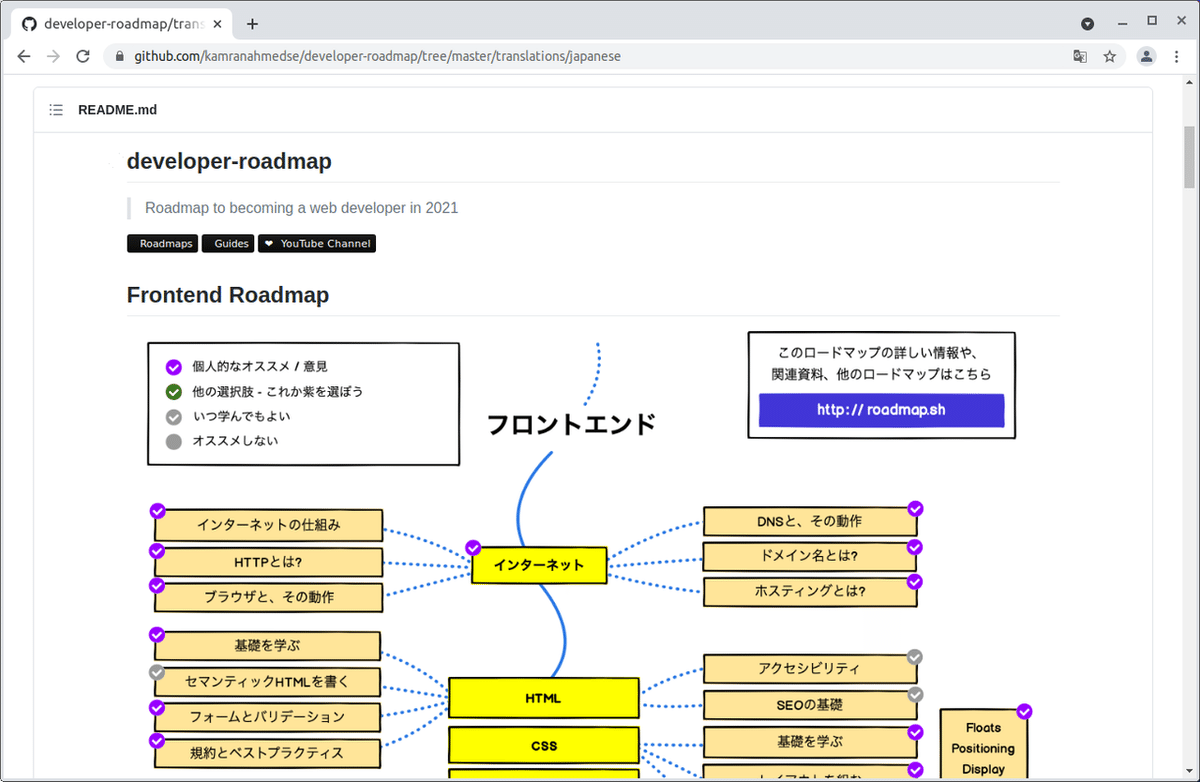The image size is (1200, 782).
Task: Open the Chrome three-dot menu
Action: tap(1177, 57)
